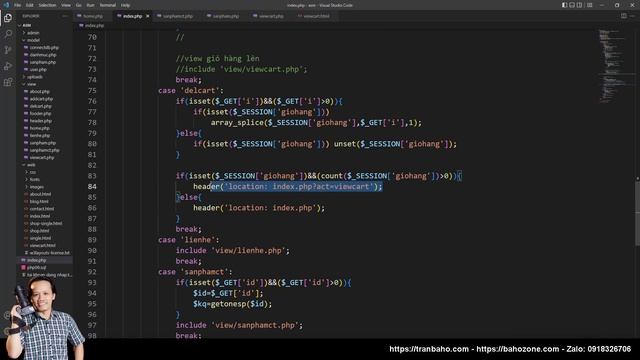Open connectdb.php in model folder
The image size is (640, 360).
click(44, 47)
